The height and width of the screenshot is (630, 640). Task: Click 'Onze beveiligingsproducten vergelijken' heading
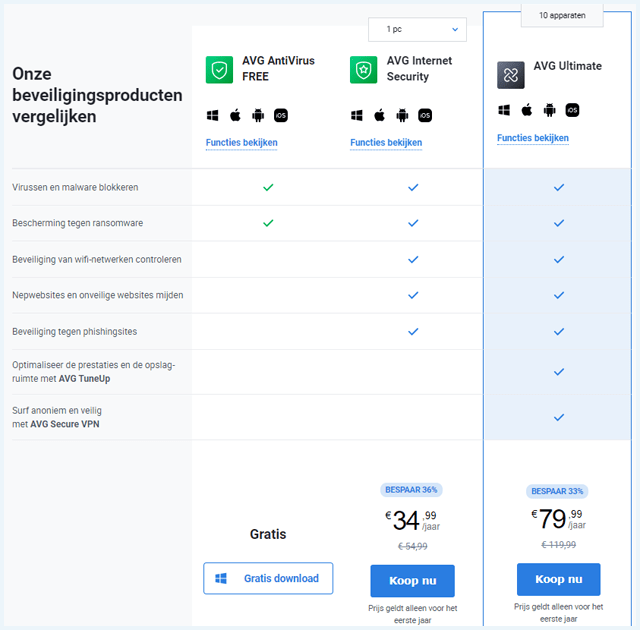coord(97,95)
